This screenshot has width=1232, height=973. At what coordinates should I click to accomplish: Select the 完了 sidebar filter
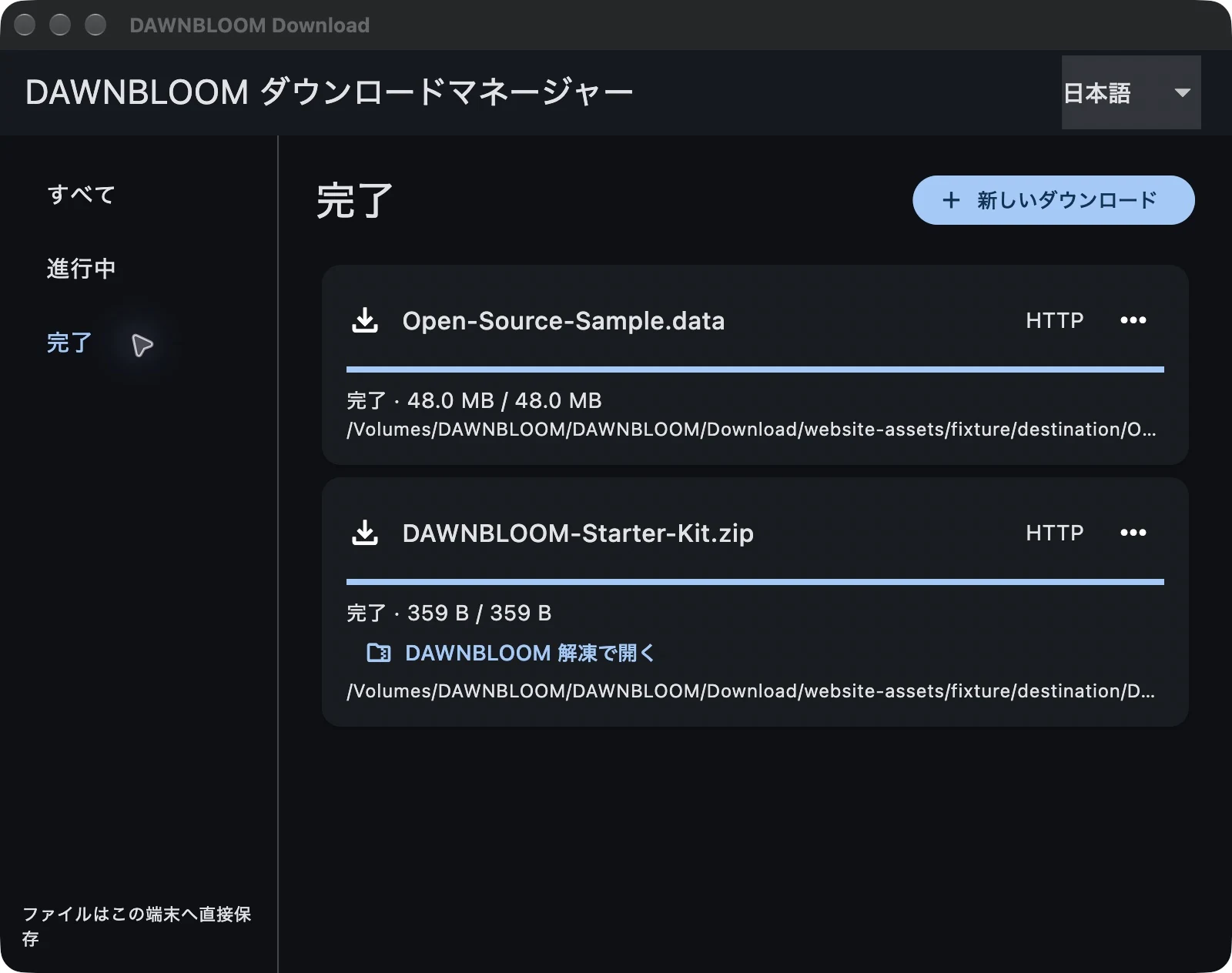coord(69,343)
